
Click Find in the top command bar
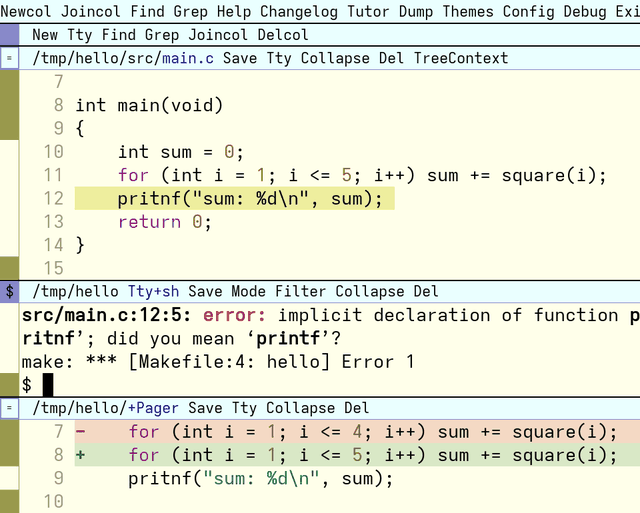[x=147, y=11]
